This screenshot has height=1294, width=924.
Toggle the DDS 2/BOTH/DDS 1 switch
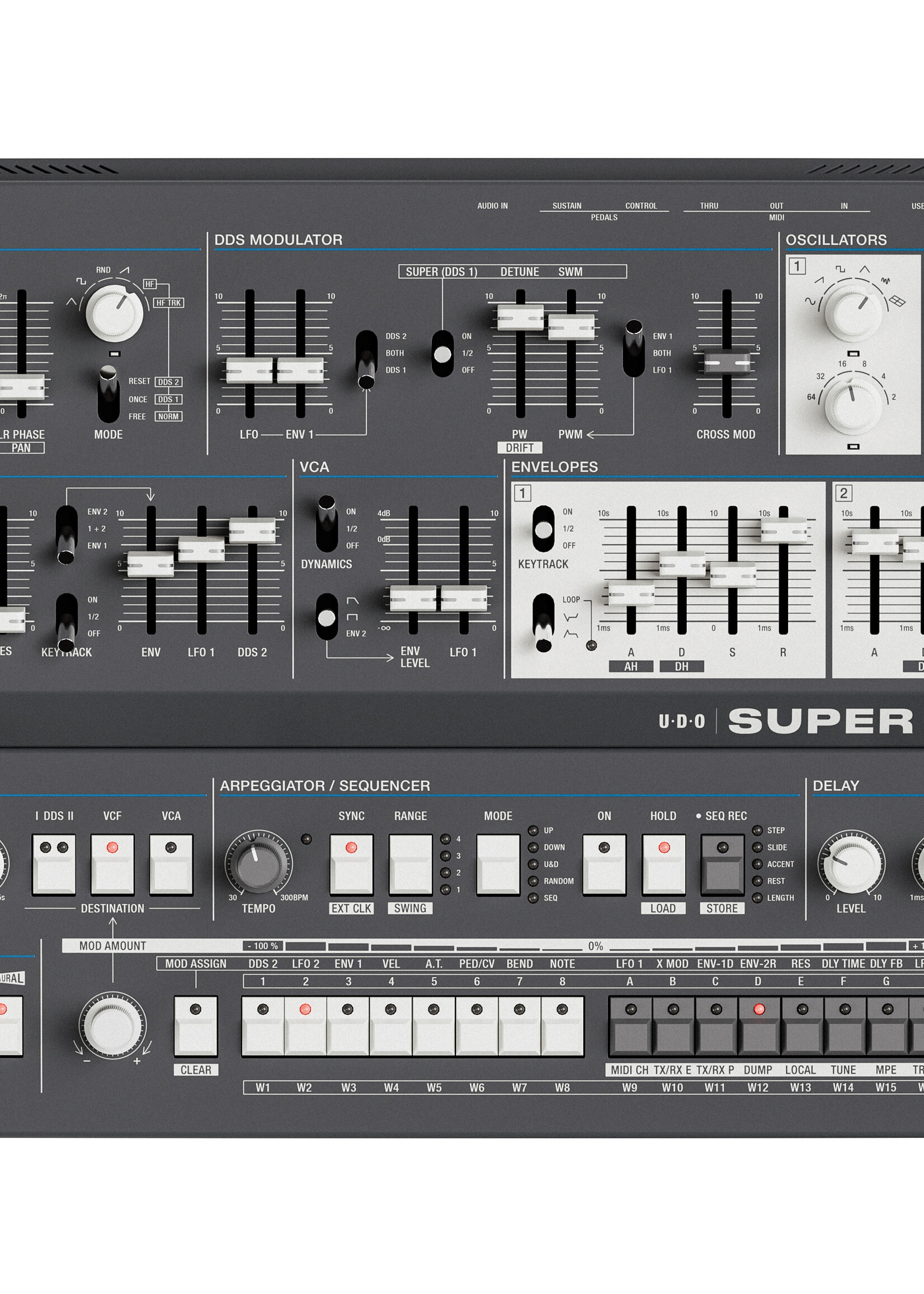click(x=366, y=359)
